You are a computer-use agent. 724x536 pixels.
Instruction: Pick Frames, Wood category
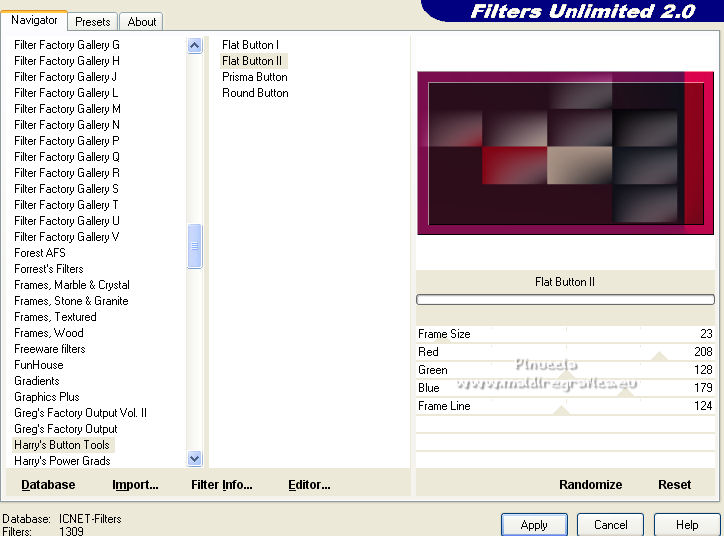coord(49,333)
